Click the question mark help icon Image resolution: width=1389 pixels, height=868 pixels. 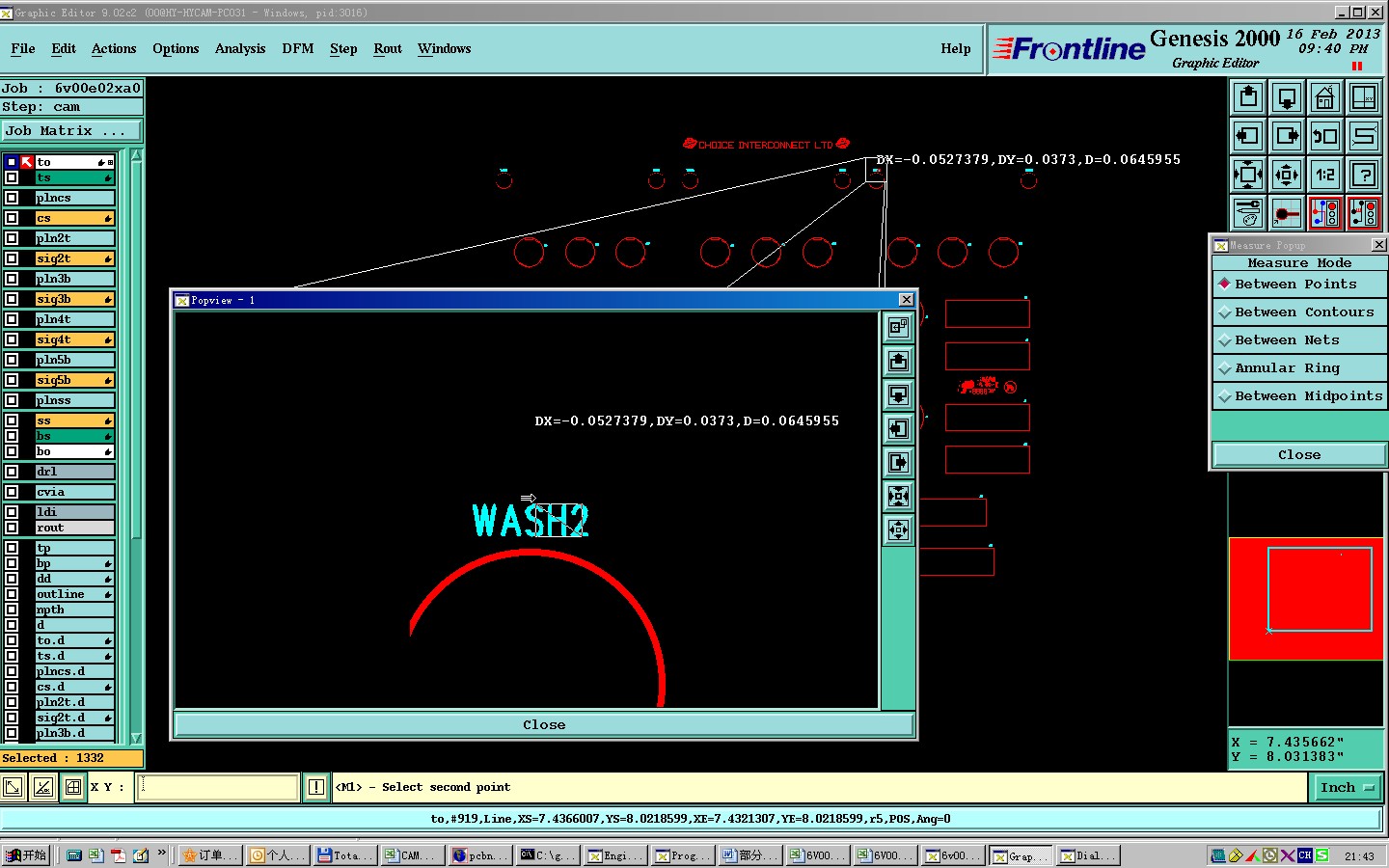click(1364, 175)
